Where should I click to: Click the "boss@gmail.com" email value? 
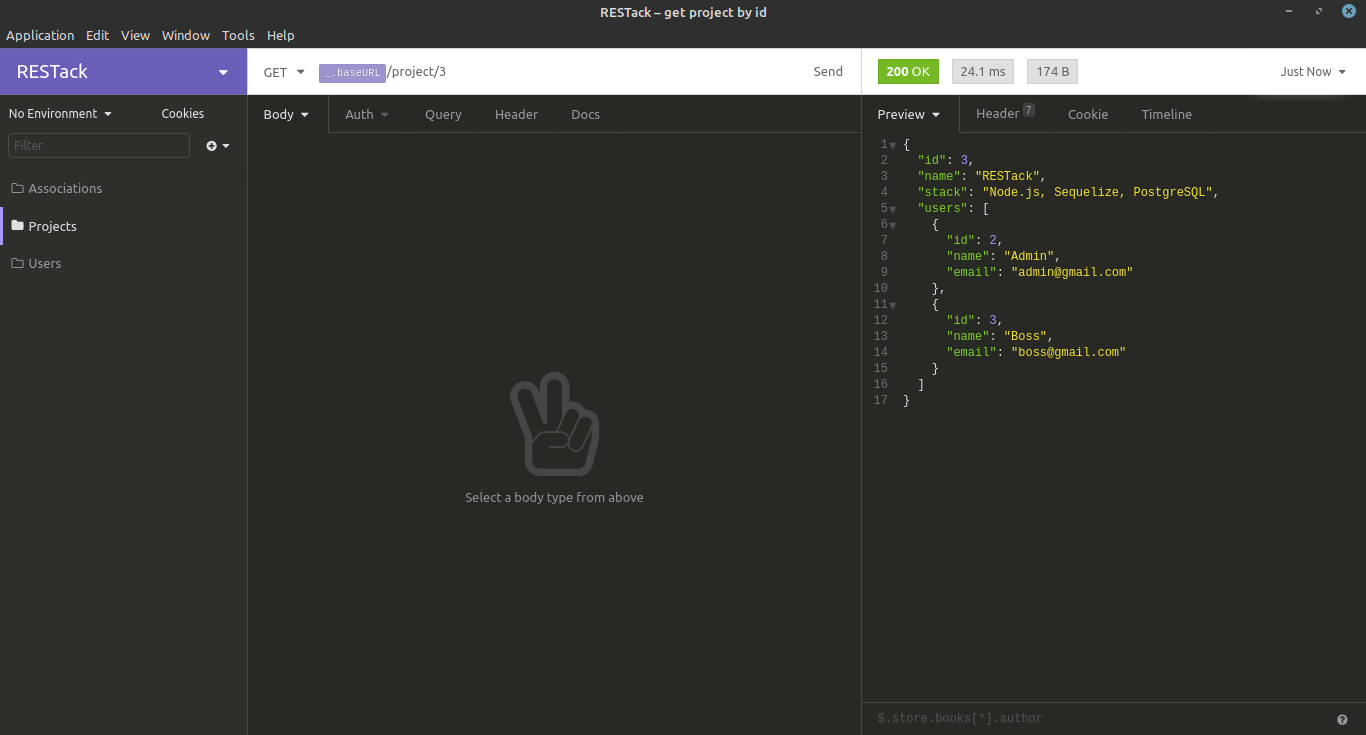(x=1068, y=353)
